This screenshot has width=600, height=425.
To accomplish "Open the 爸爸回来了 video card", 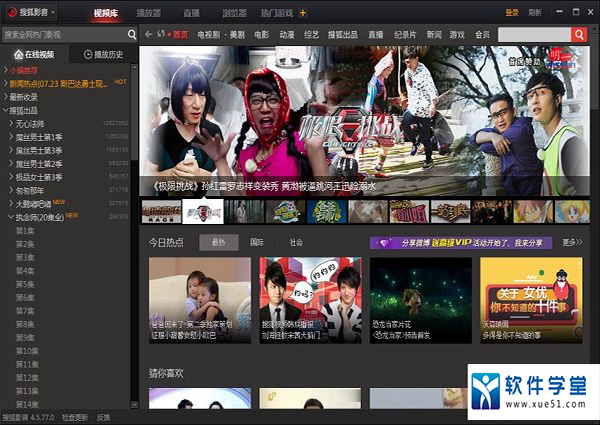I will tap(200, 300).
